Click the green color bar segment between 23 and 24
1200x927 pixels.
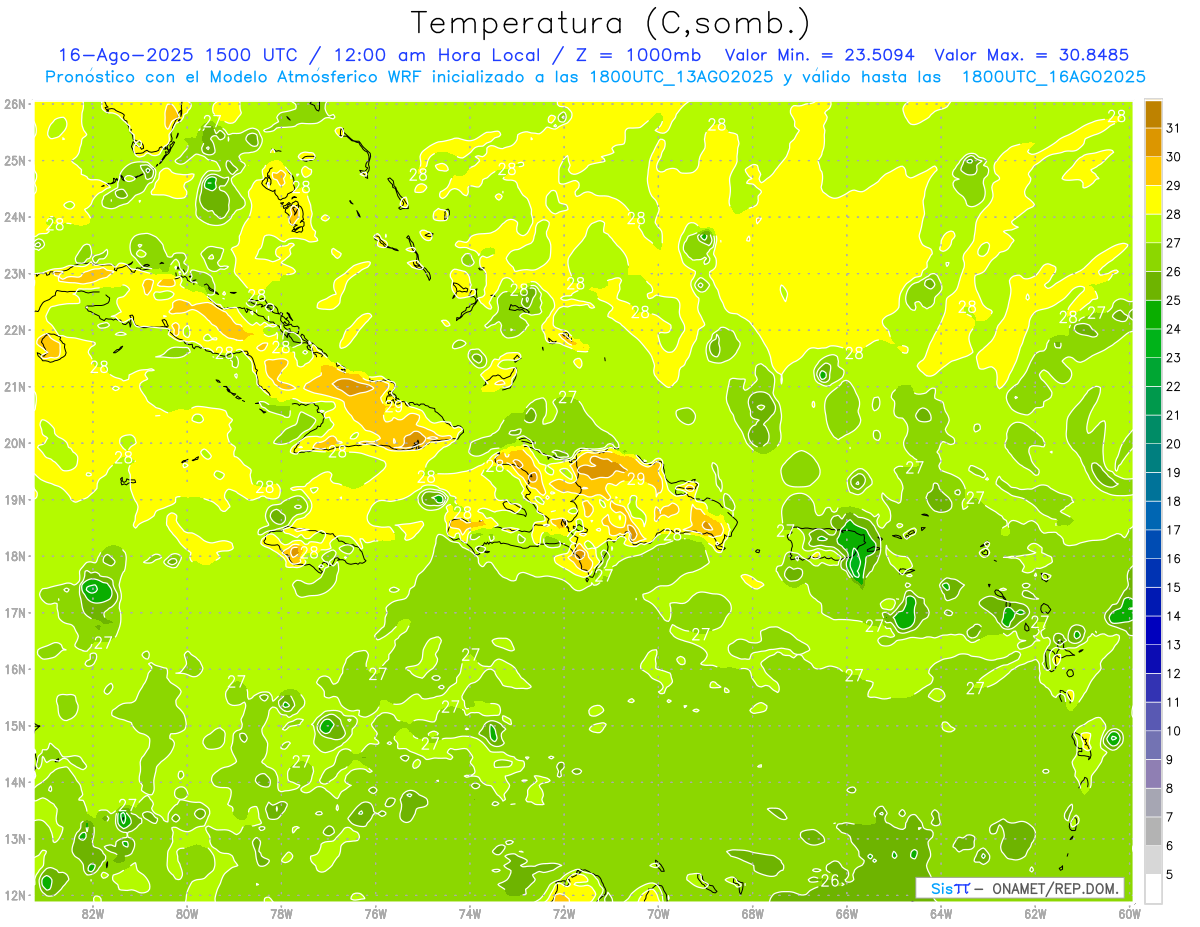click(1153, 343)
